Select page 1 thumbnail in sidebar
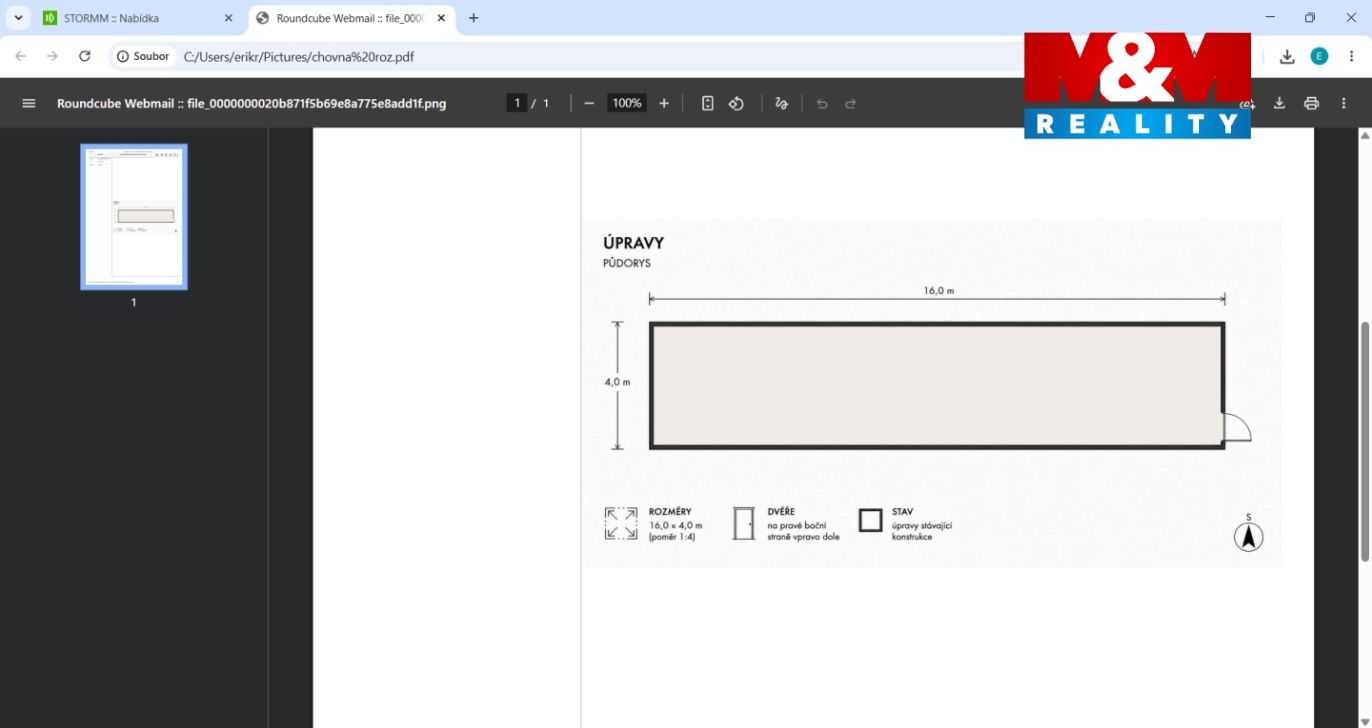Image resolution: width=1372 pixels, height=728 pixels. point(134,217)
